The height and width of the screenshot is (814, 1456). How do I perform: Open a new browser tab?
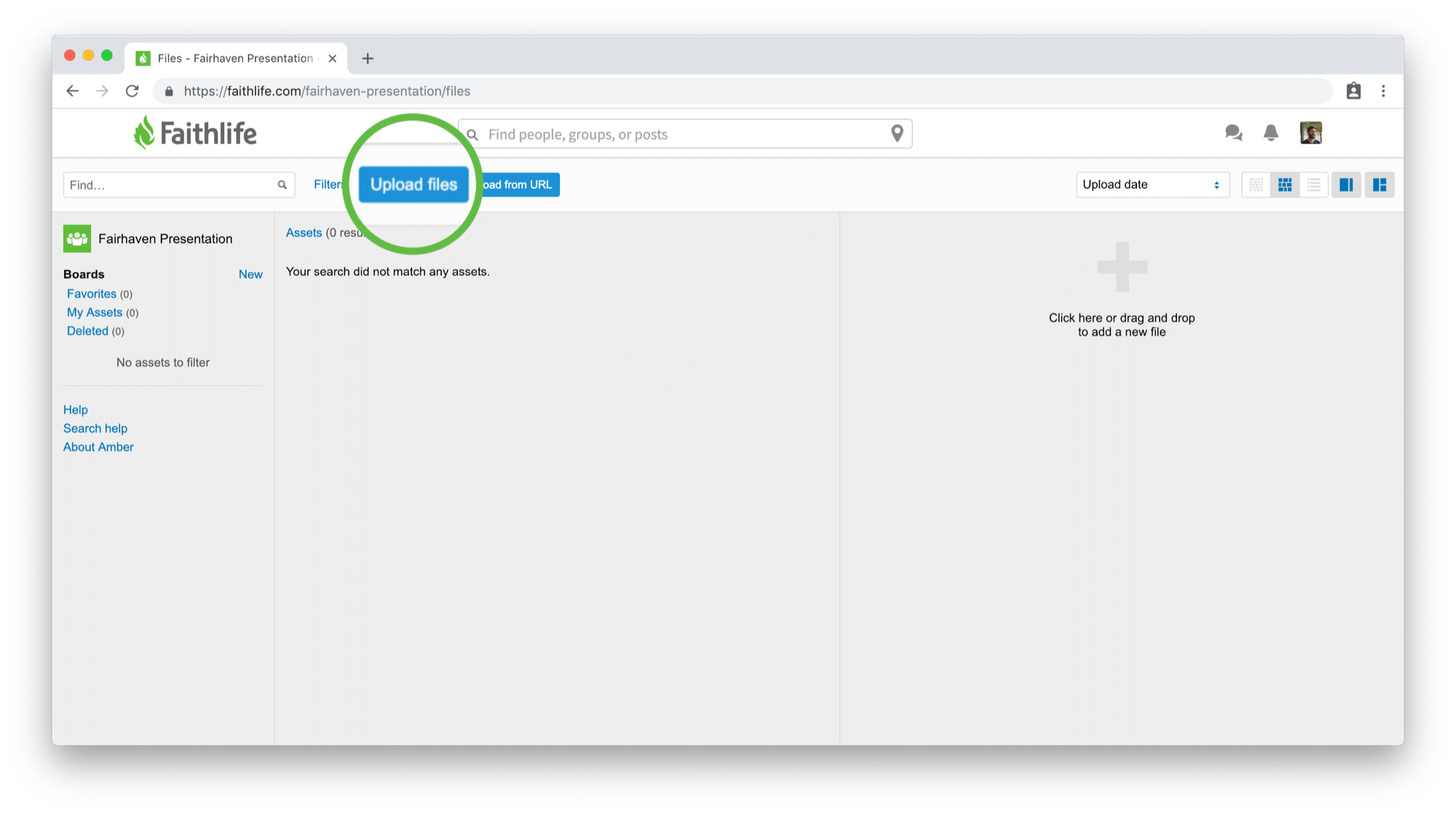(368, 58)
